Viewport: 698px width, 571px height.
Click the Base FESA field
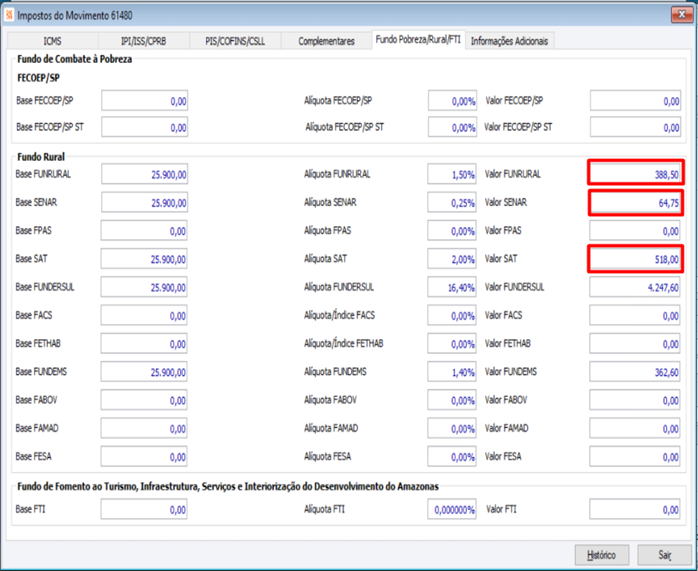(144, 456)
